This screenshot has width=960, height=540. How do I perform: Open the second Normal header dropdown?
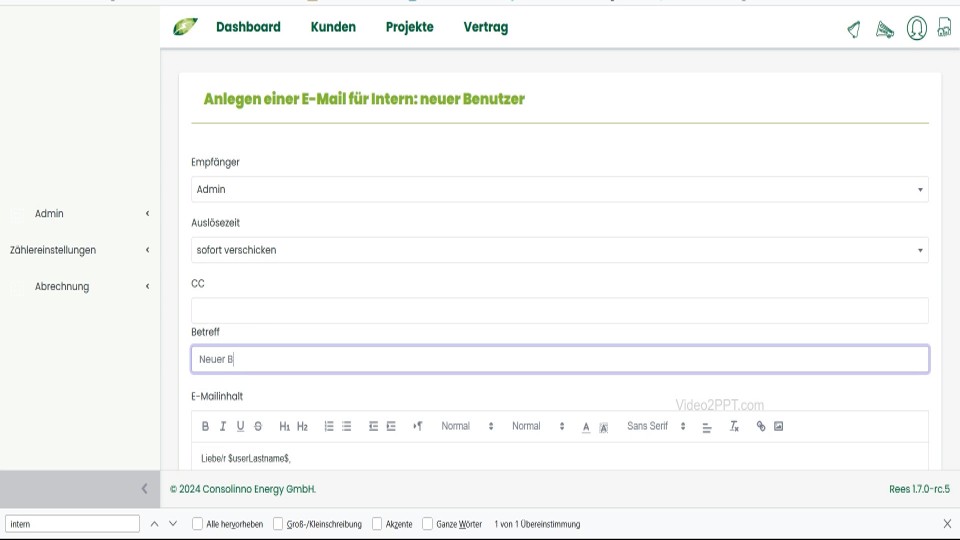[538, 426]
